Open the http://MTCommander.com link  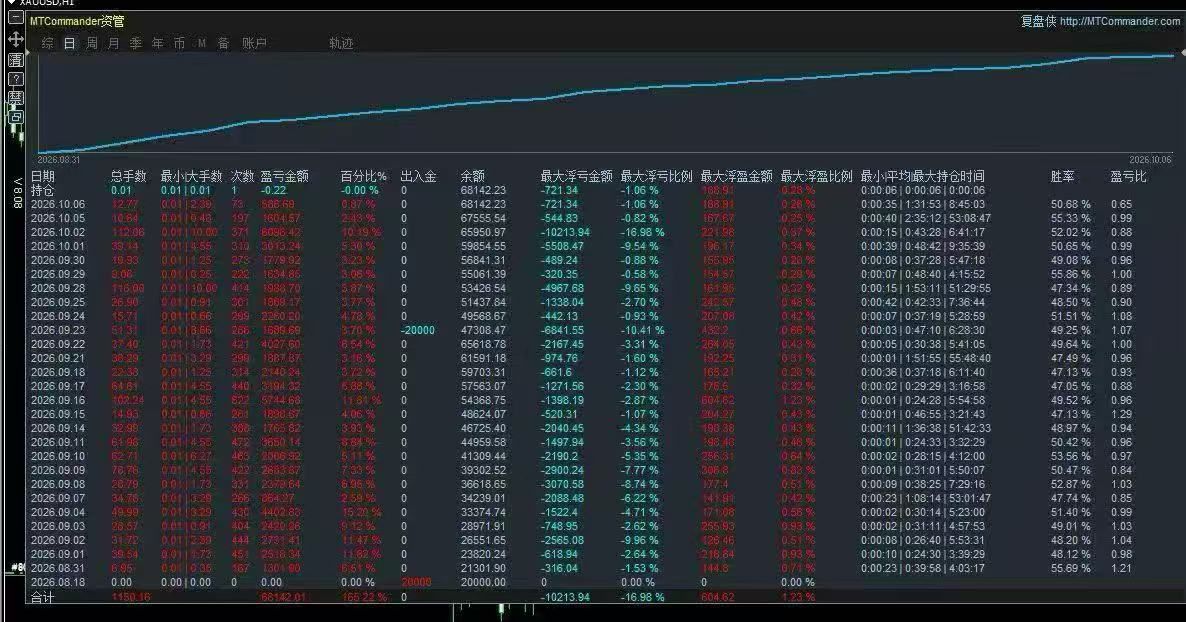pos(1119,21)
